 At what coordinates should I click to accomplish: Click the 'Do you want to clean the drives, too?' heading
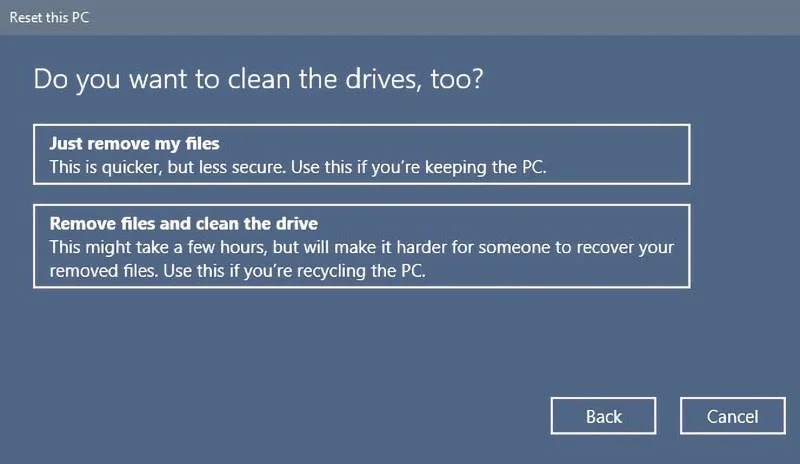click(x=258, y=80)
